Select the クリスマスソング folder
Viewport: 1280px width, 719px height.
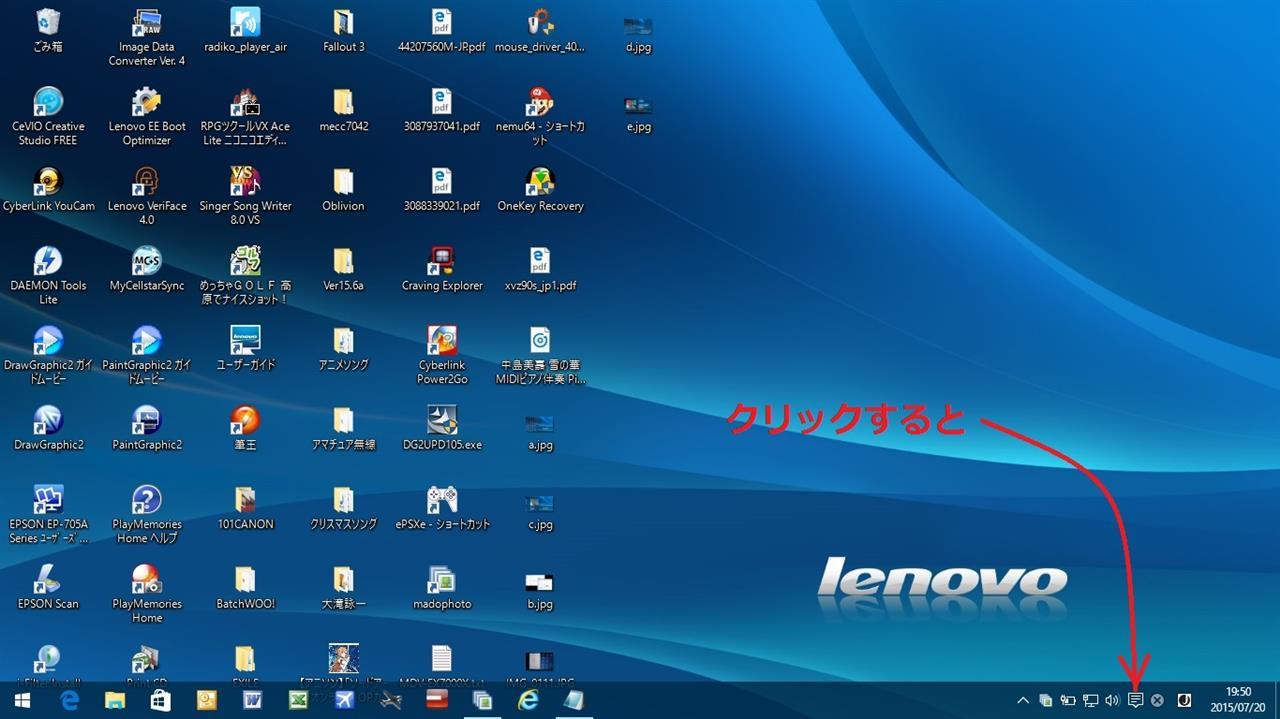pos(343,507)
